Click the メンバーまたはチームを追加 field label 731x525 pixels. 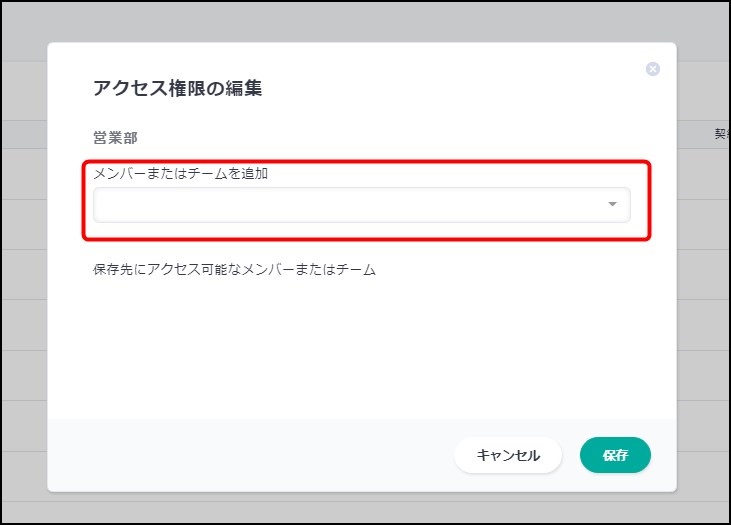point(181,173)
